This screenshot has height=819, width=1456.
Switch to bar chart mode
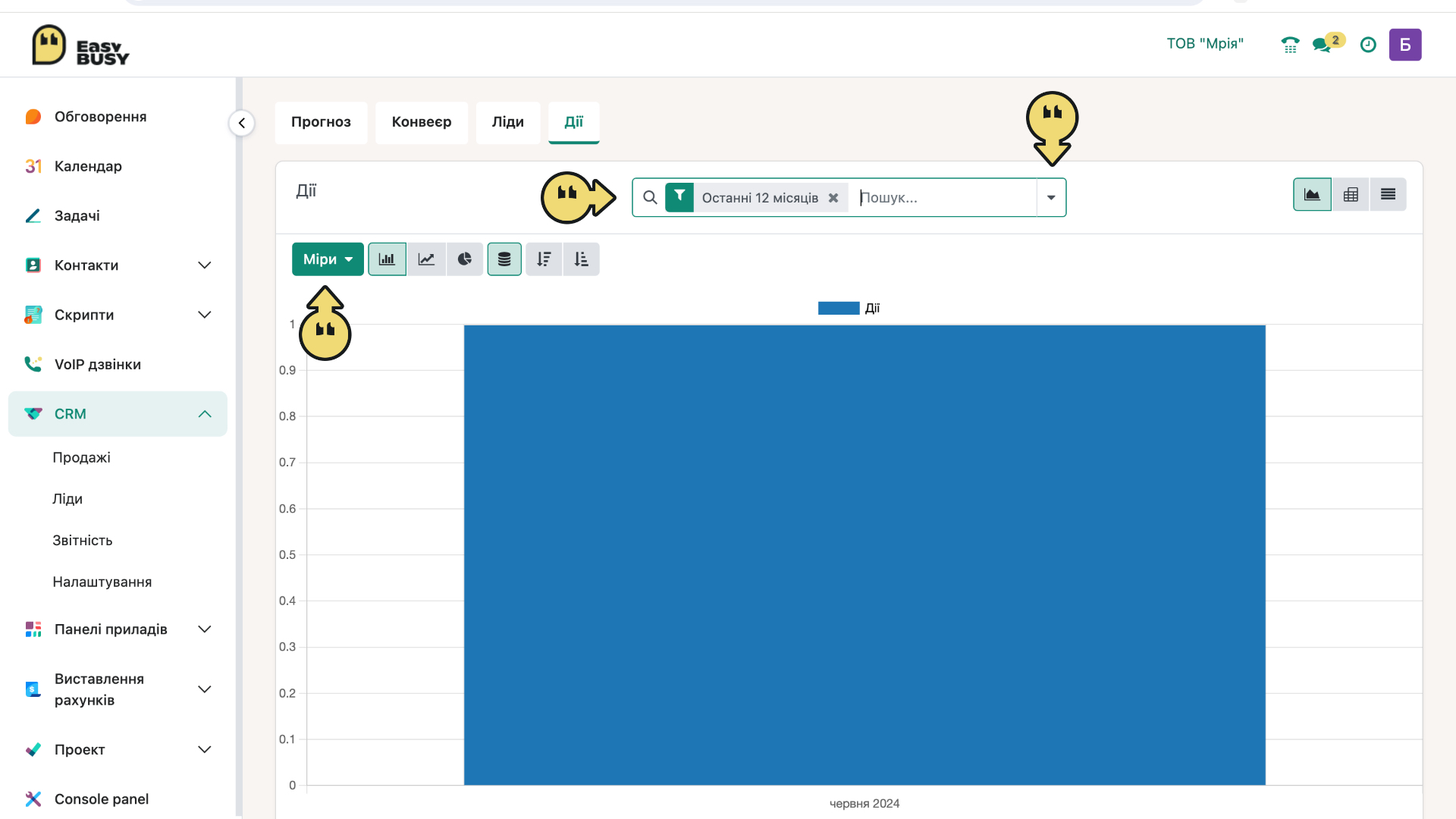coord(387,259)
